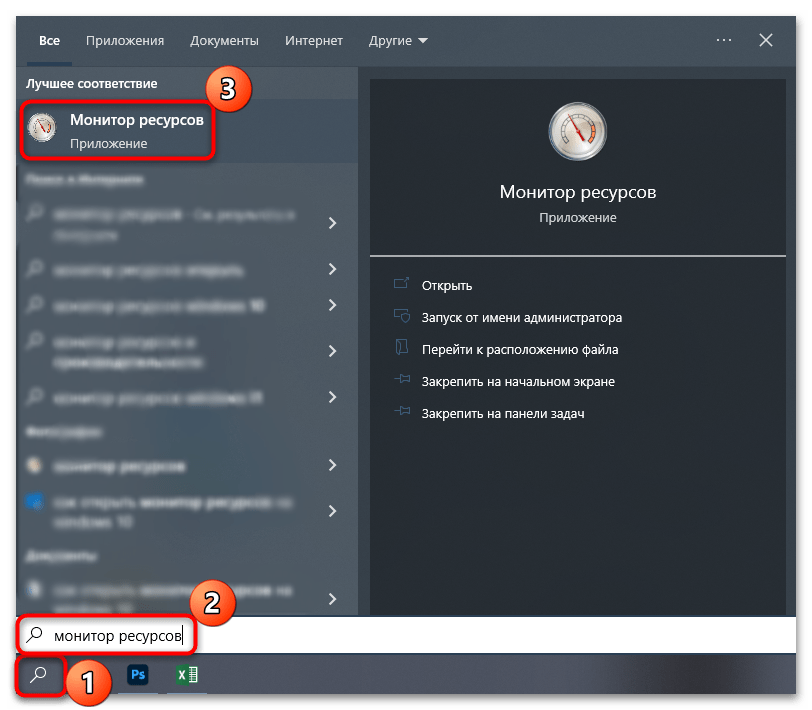Close the search panel with X
The width and height of the screenshot is (812, 710).
(766, 40)
